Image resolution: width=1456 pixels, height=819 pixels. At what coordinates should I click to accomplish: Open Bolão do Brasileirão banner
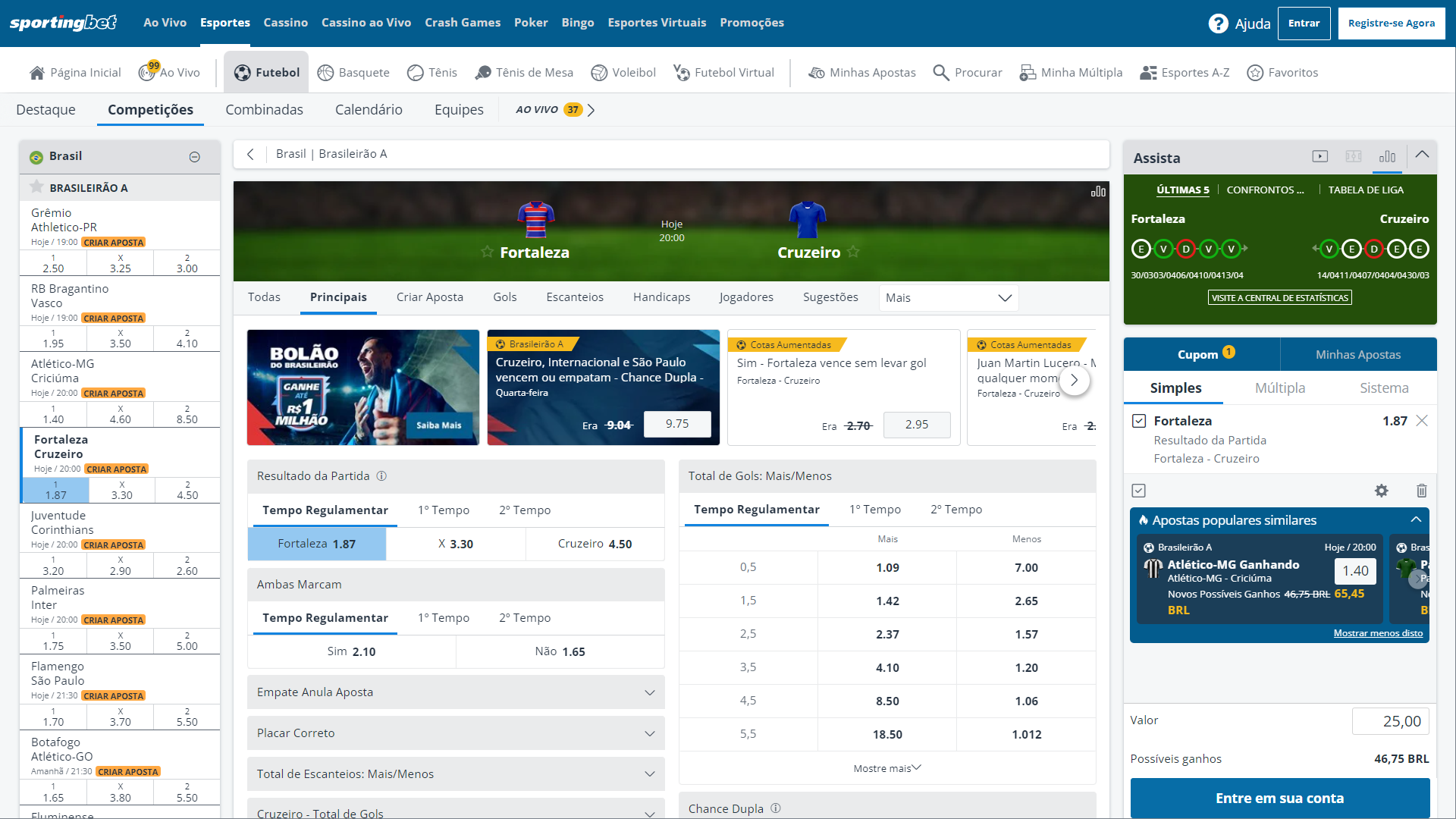click(363, 388)
